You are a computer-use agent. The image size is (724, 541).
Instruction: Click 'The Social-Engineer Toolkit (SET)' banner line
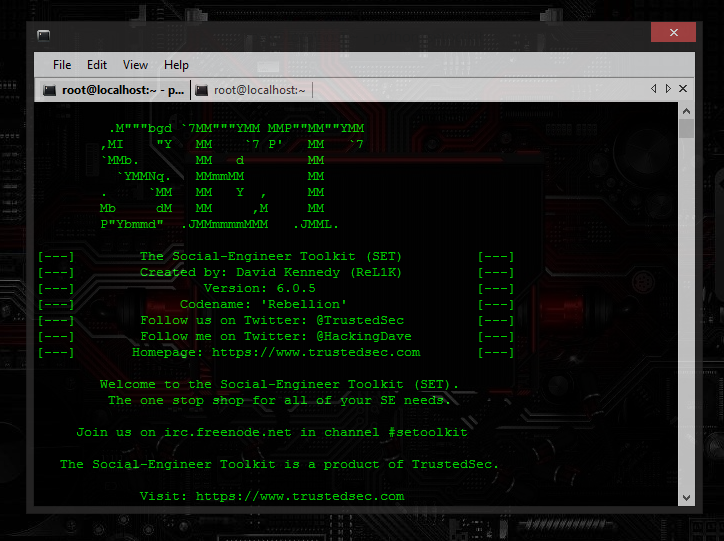tap(271, 257)
